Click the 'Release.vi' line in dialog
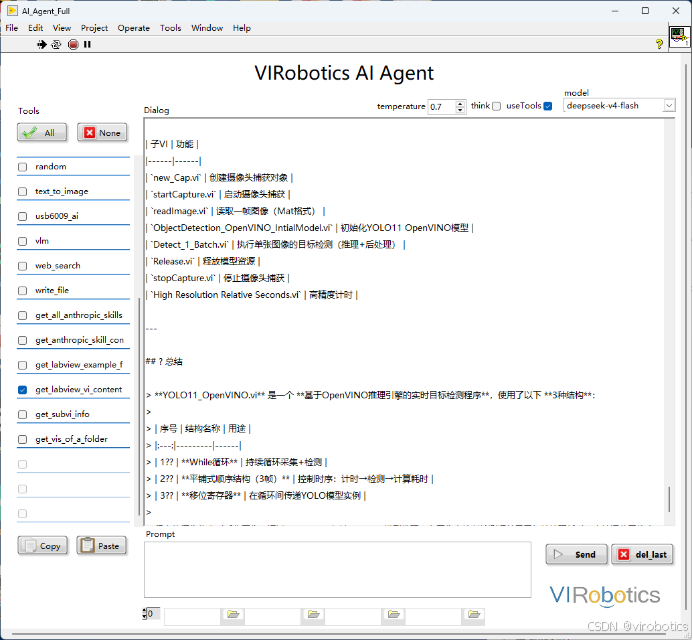 click(x=203, y=261)
